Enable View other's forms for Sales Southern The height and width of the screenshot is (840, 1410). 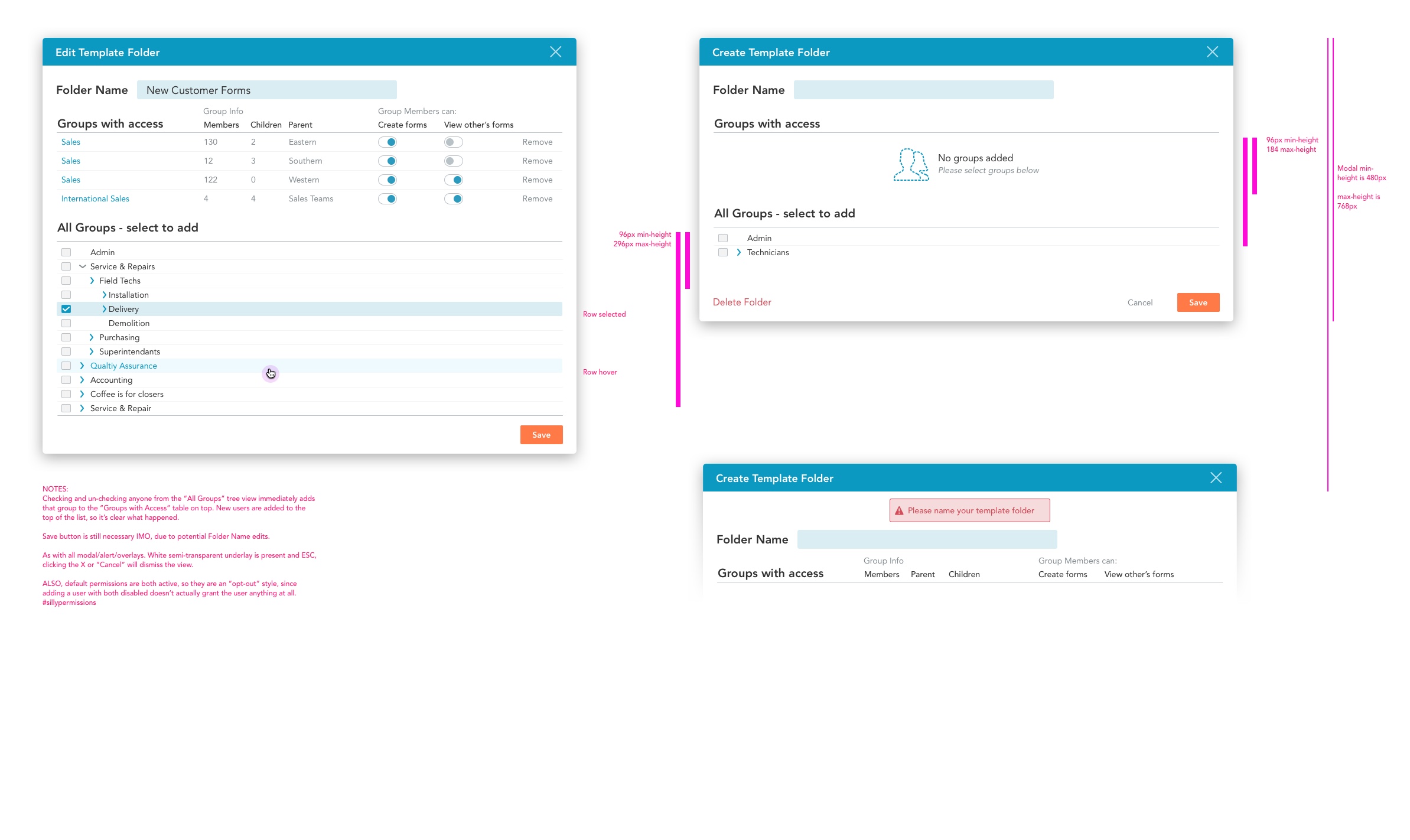(x=453, y=161)
